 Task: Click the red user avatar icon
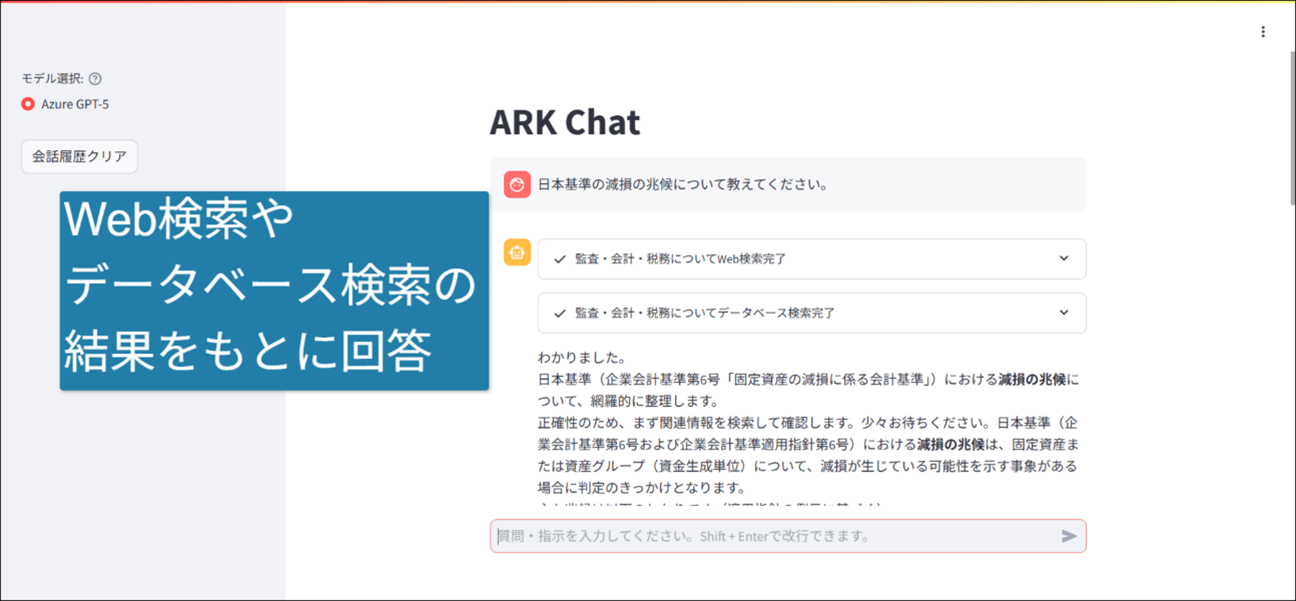[517, 184]
